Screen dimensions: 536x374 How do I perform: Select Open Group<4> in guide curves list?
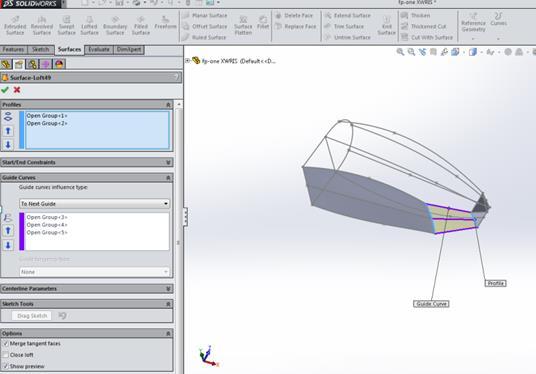[x=47, y=225]
